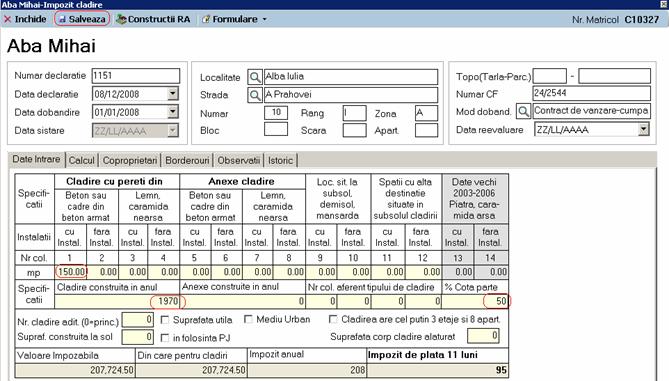Search Localitate with magnifier icon
The image size is (669, 381).
click(x=255, y=77)
